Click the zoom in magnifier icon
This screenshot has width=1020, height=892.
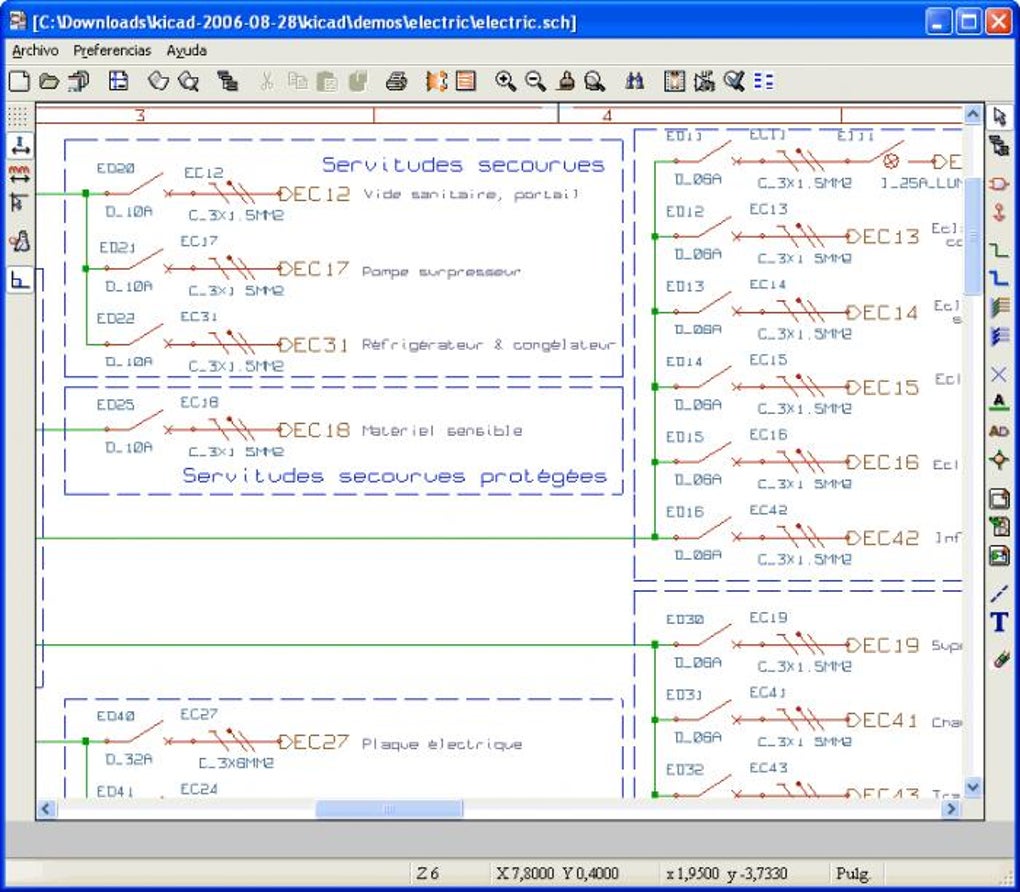click(506, 81)
